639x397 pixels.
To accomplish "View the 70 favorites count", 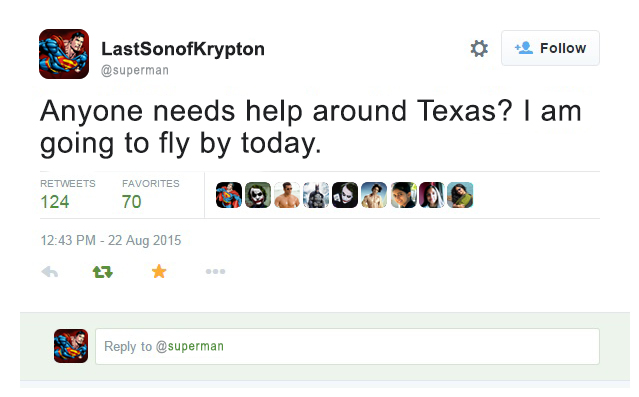I will click(131, 202).
